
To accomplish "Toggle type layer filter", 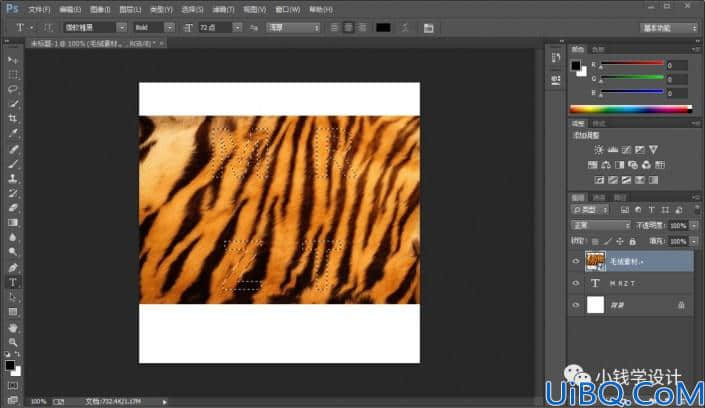I will pos(651,210).
